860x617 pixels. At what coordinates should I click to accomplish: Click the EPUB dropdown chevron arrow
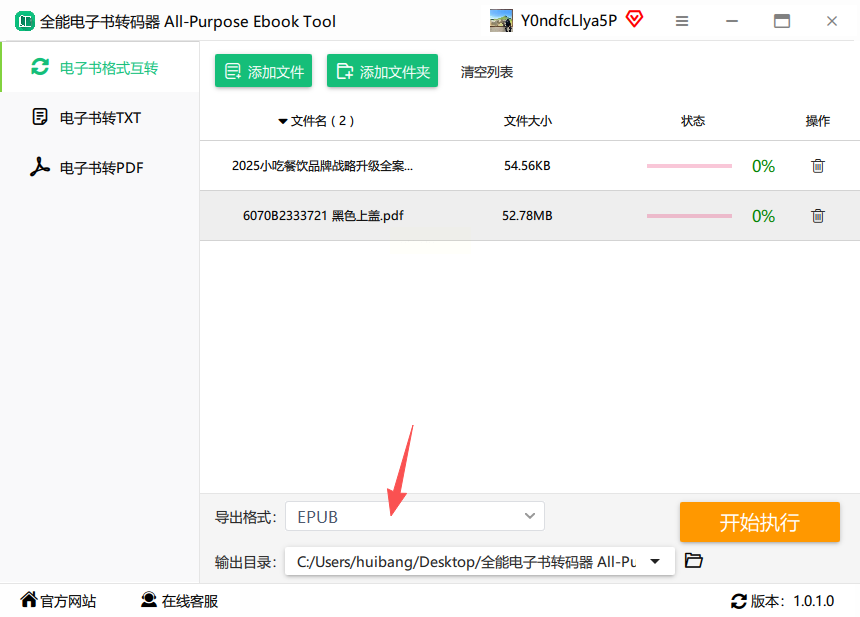click(529, 516)
